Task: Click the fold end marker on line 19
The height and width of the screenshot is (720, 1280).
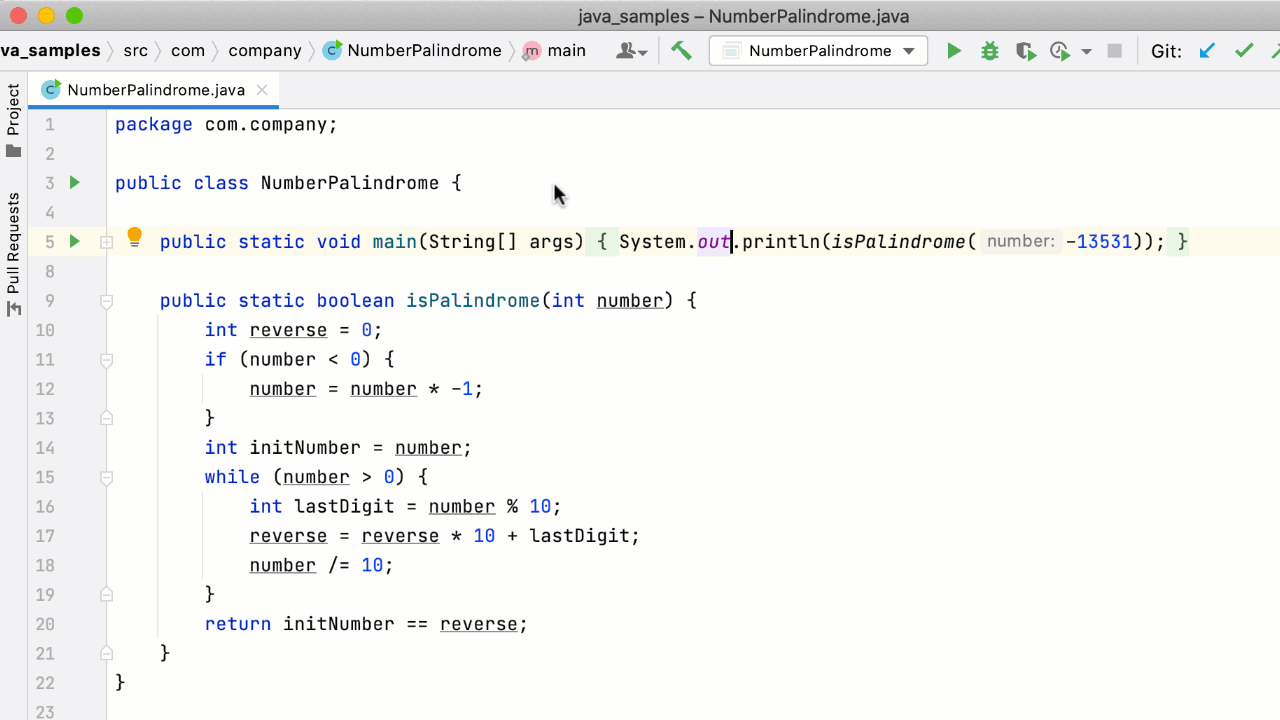Action: [x=106, y=594]
